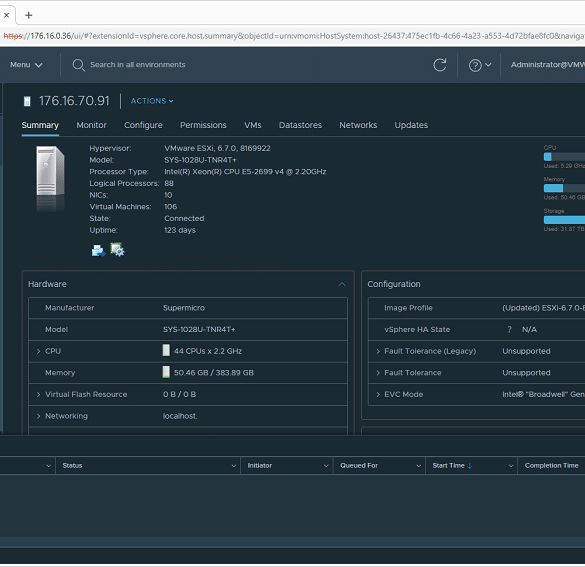
Task: Go to the Datastores tab
Action: pyautogui.click(x=300, y=125)
